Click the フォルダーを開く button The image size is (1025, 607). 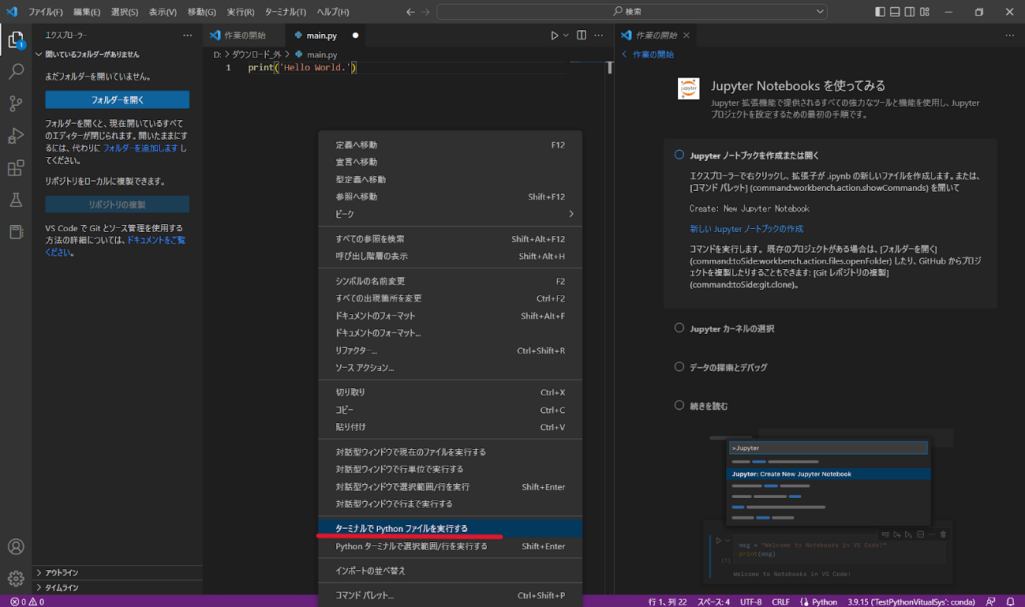117,99
